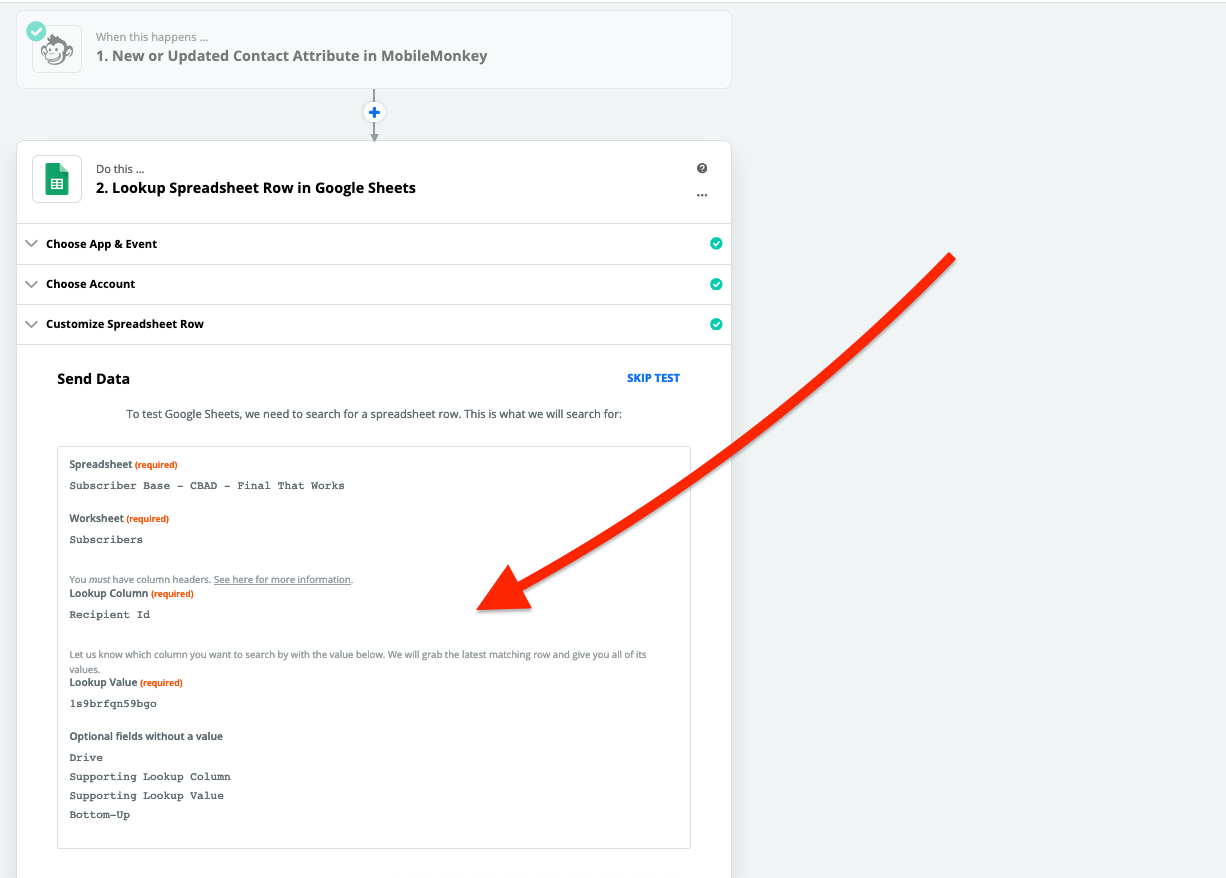The width and height of the screenshot is (1226, 878).
Task: Click the Skip Test link
Action: tap(653, 378)
